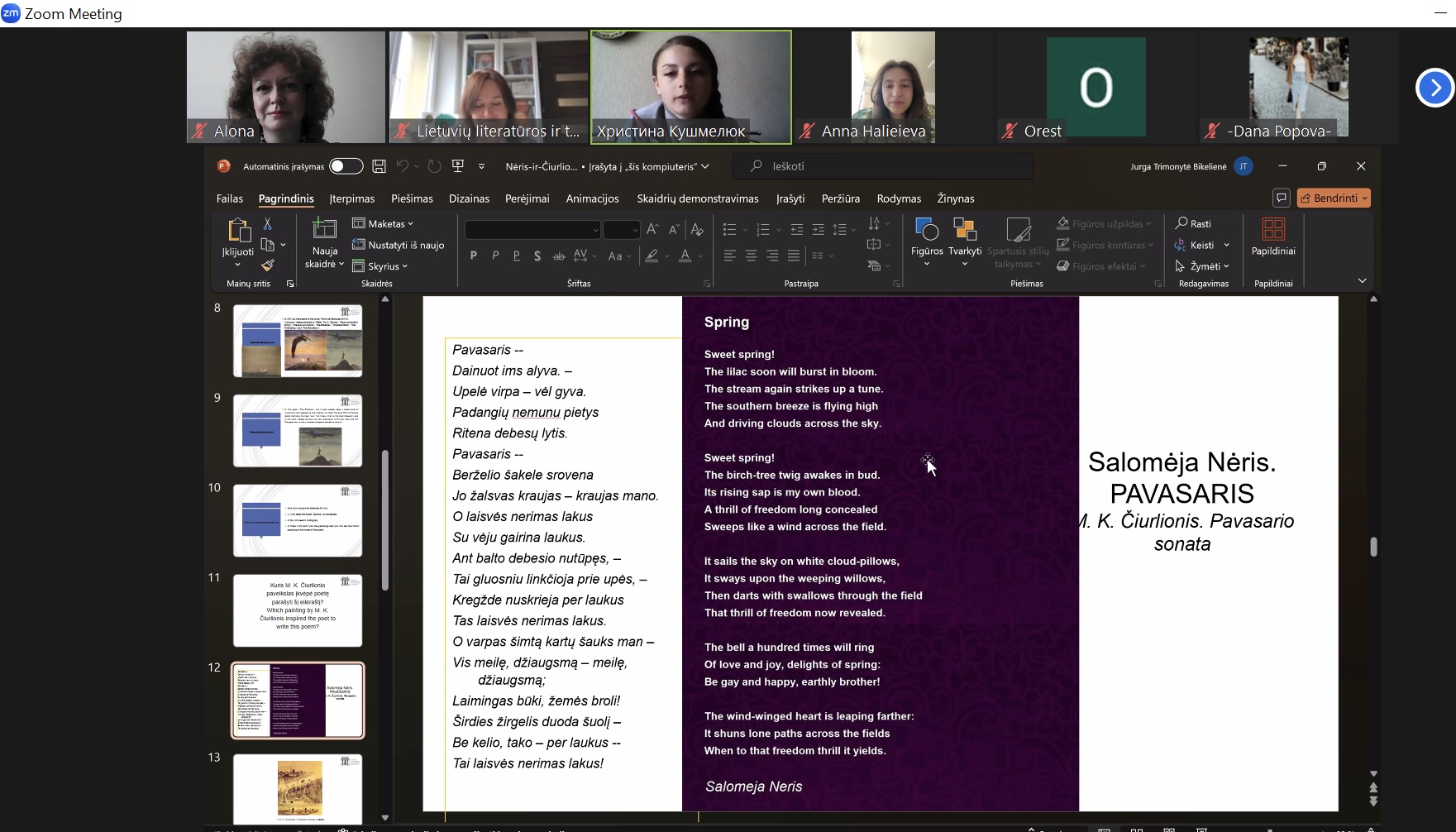Click the Rasti find magnifier icon
Image resolution: width=1456 pixels, height=832 pixels.
[x=1182, y=223]
